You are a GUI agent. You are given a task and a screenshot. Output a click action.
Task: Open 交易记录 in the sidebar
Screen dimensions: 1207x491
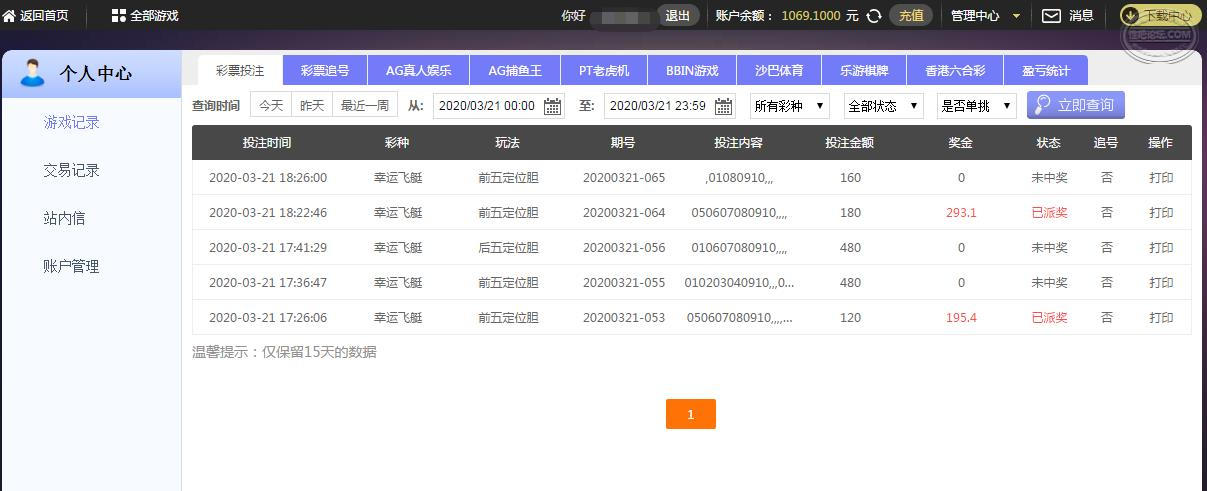point(72,170)
